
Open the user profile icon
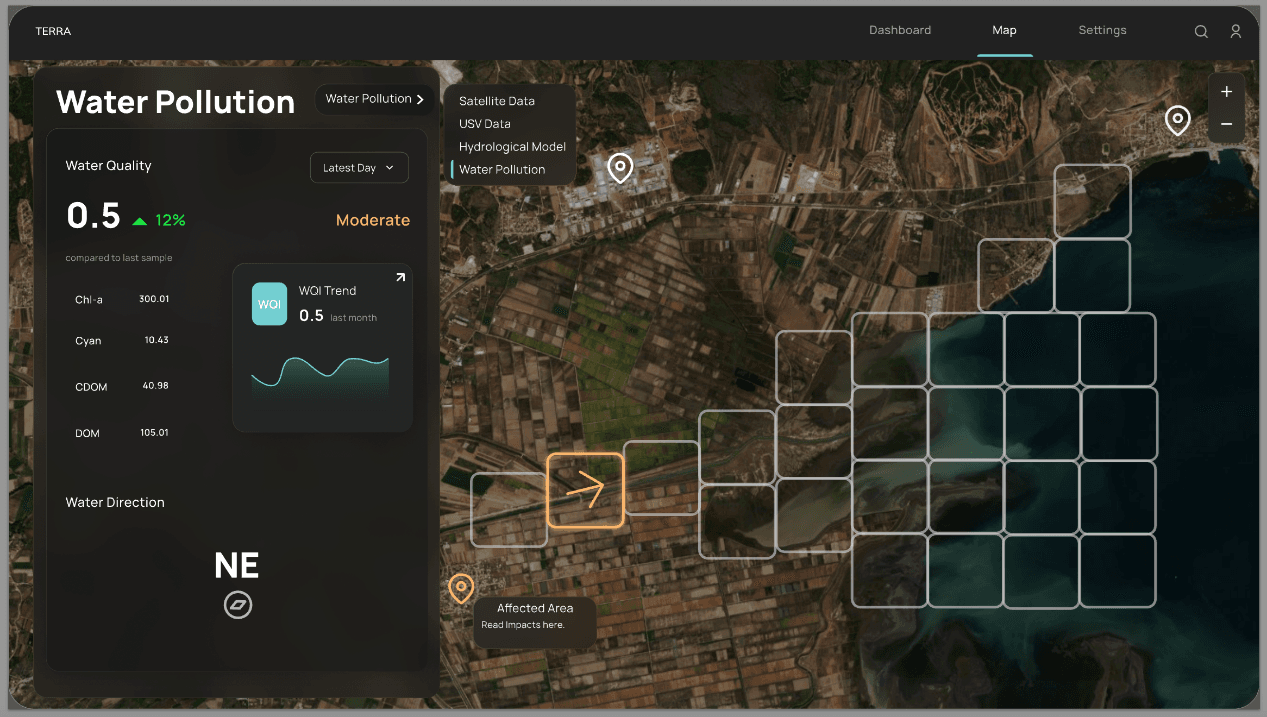[1236, 32]
